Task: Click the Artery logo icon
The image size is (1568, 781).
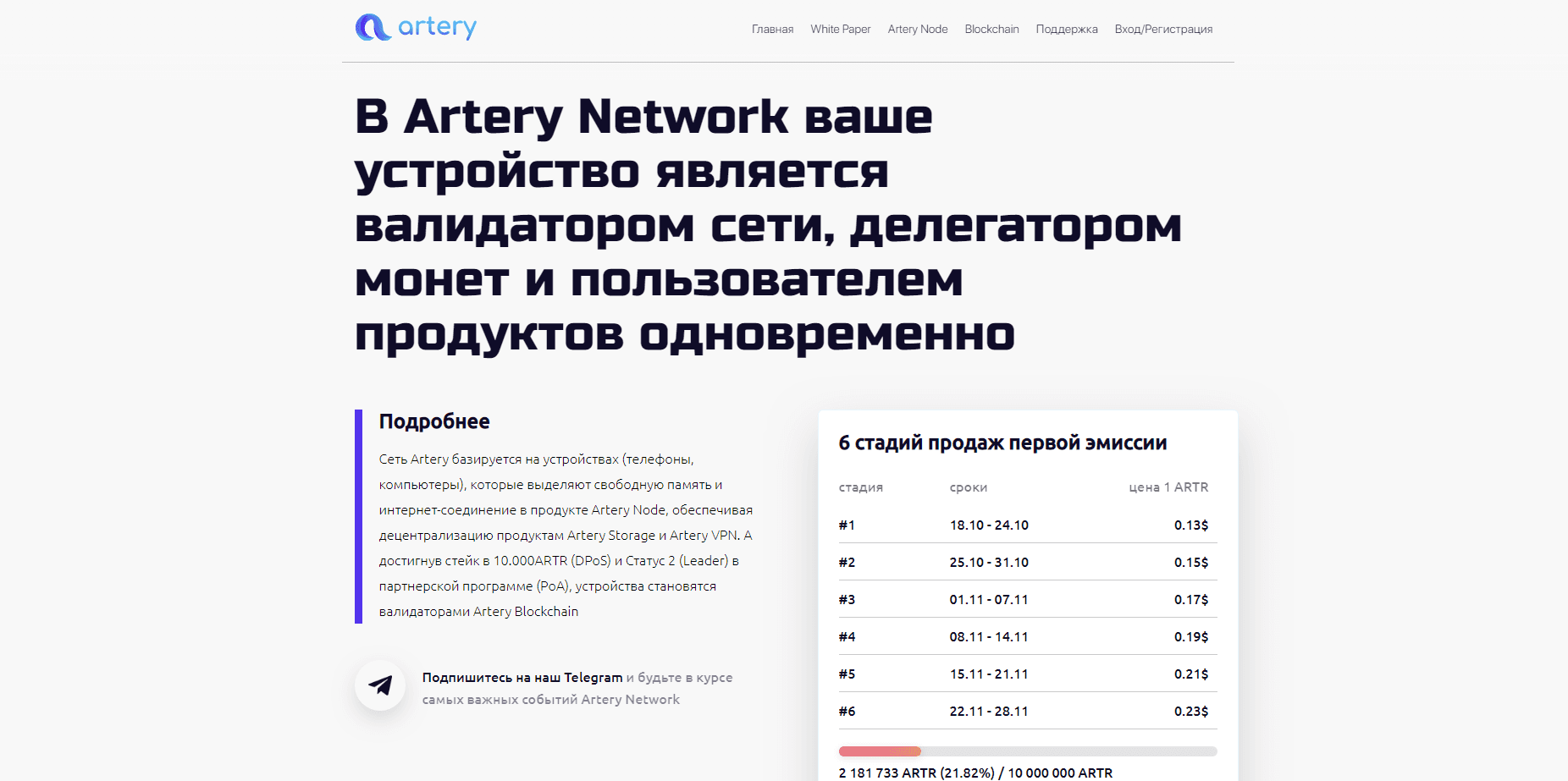Action: [x=373, y=28]
